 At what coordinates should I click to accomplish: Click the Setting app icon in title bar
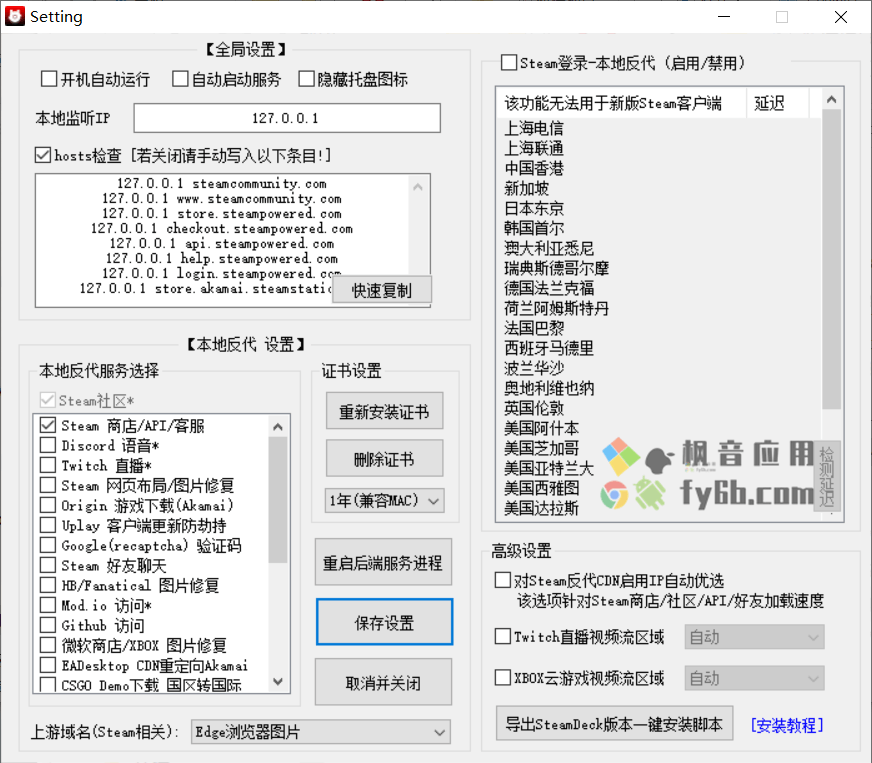15,17
